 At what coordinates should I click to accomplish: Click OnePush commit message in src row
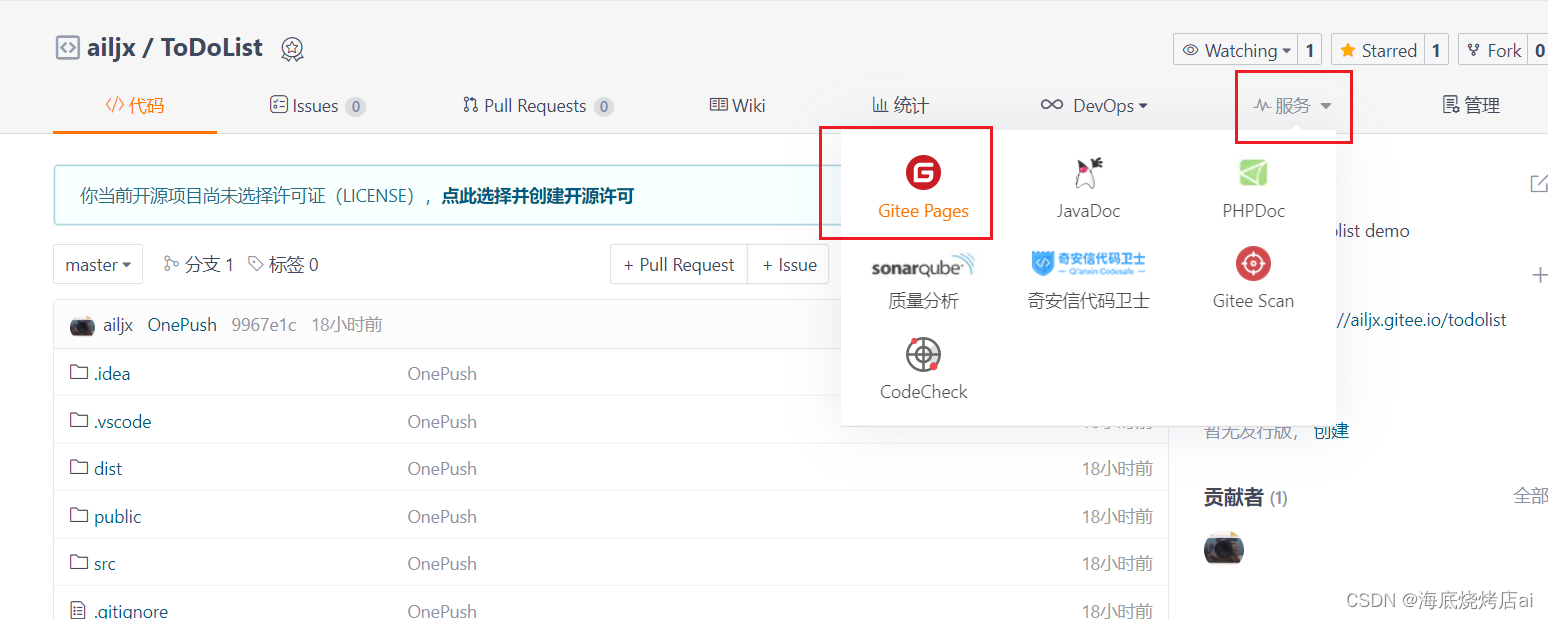click(442, 564)
